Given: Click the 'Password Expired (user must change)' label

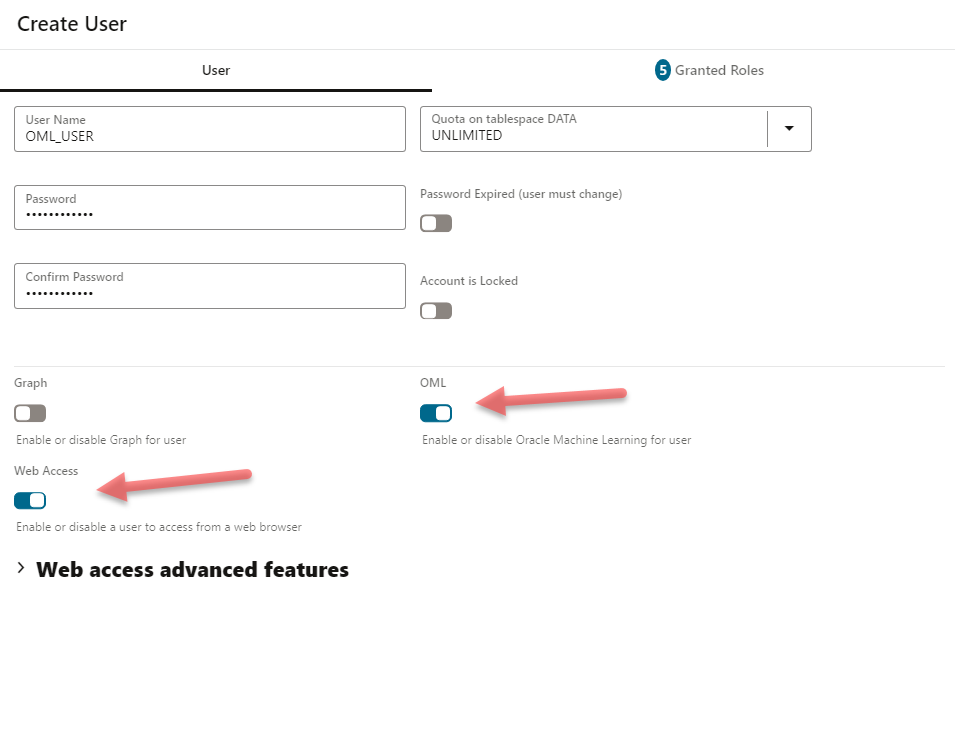Looking at the screenshot, I should [521, 194].
